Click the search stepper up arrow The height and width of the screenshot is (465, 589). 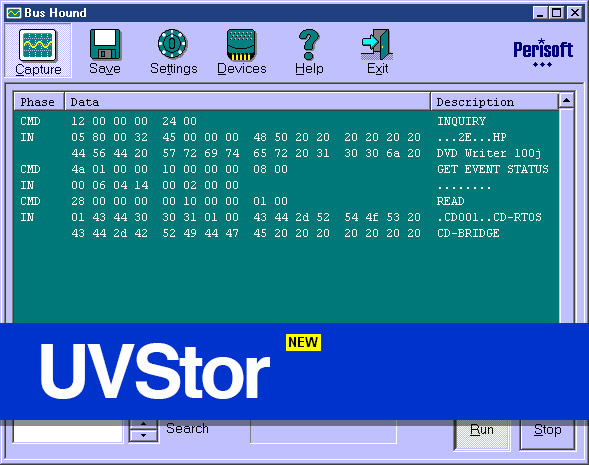pyautogui.click(x=143, y=424)
